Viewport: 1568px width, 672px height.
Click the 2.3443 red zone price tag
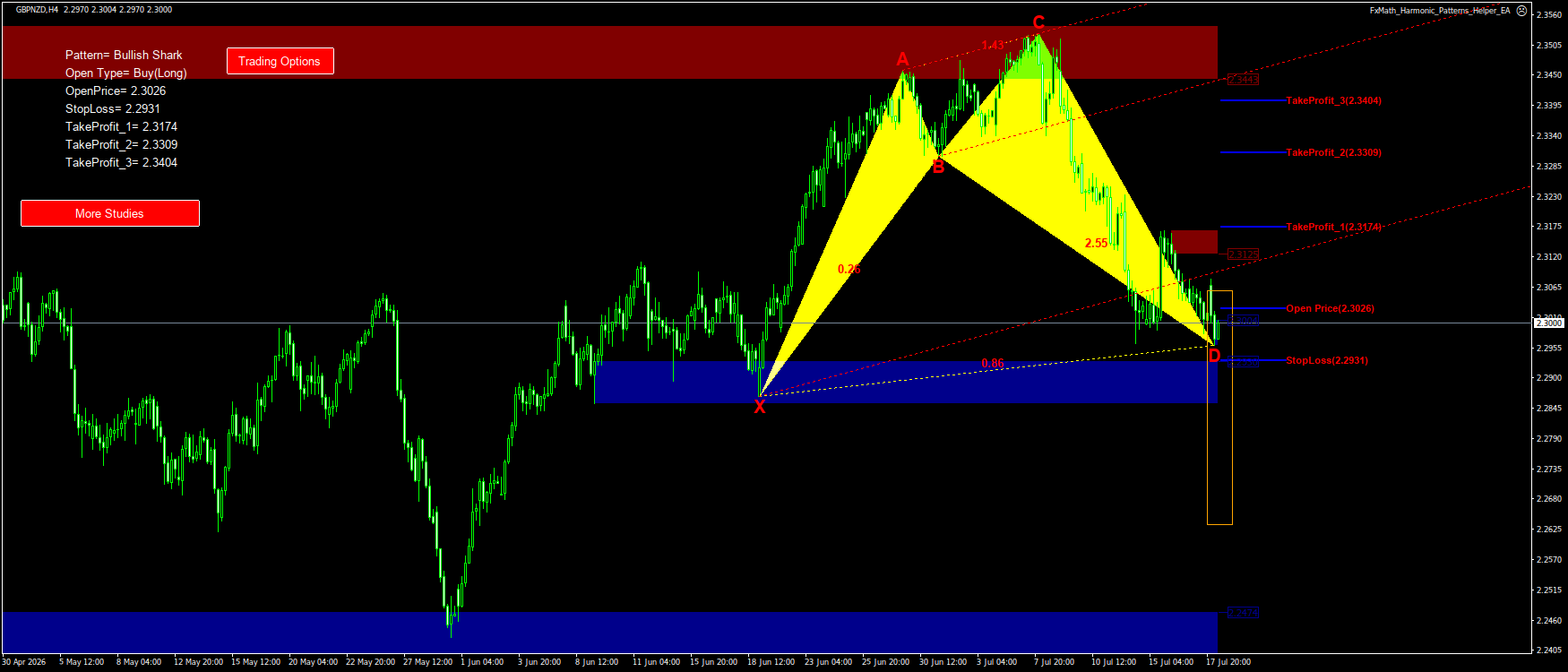(1243, 80)
